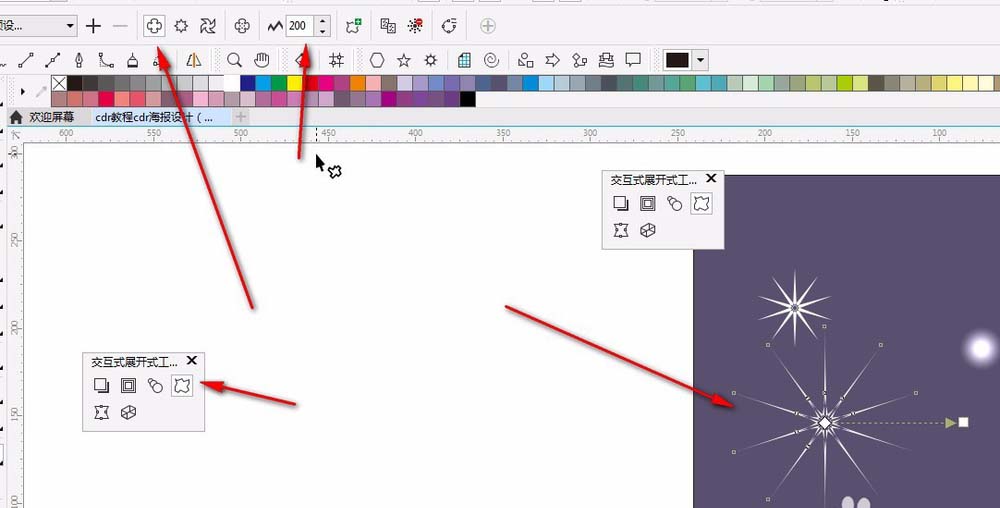The width and height of the screenshot is (1000, 508).
Task: Switch to the cdr教程cdr海报设计 document tab
Action: point(154,117)
